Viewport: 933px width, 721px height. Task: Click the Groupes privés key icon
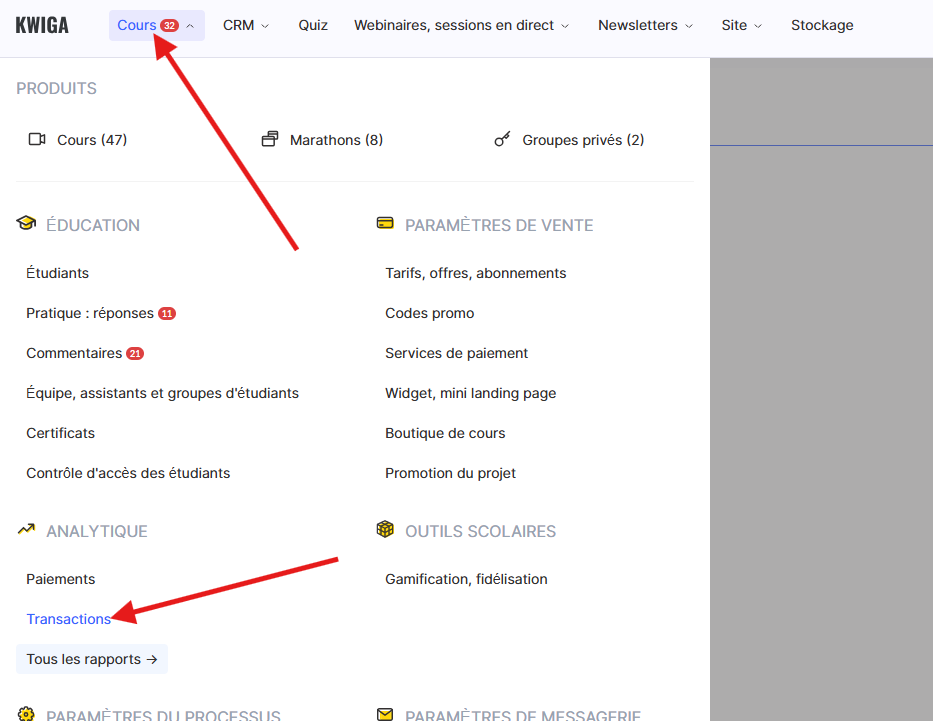click(x=502, y=139)
